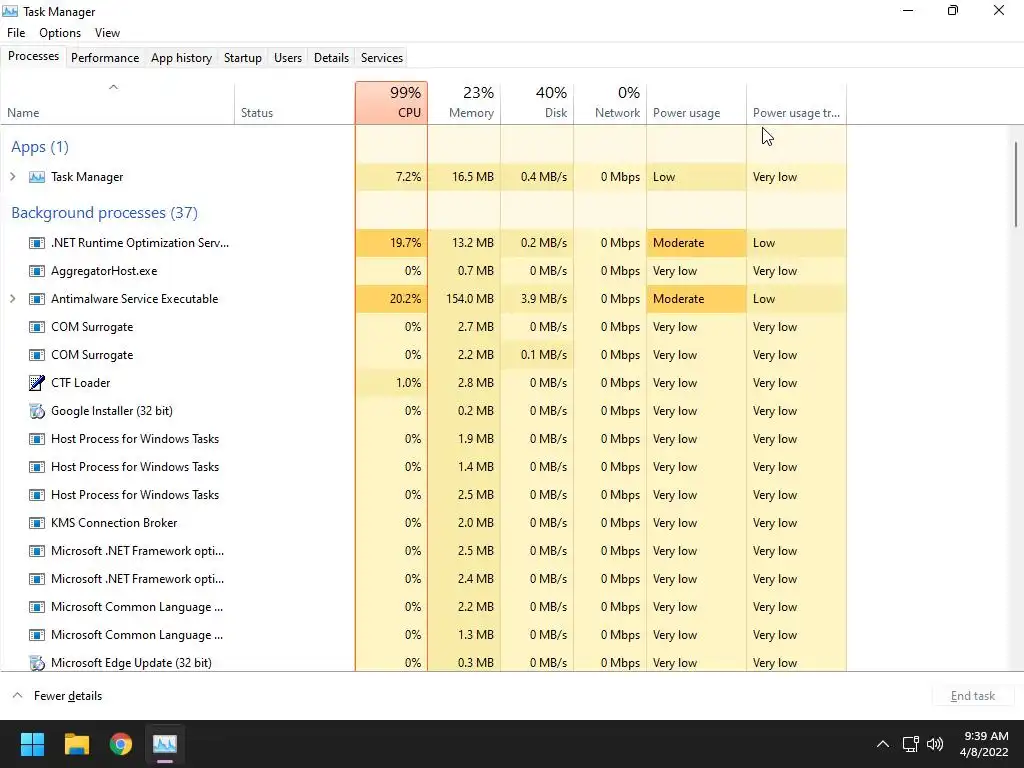Sort processes by Disk column
This screenshot has width=1024, height=768.
click(x=537, y=103)
